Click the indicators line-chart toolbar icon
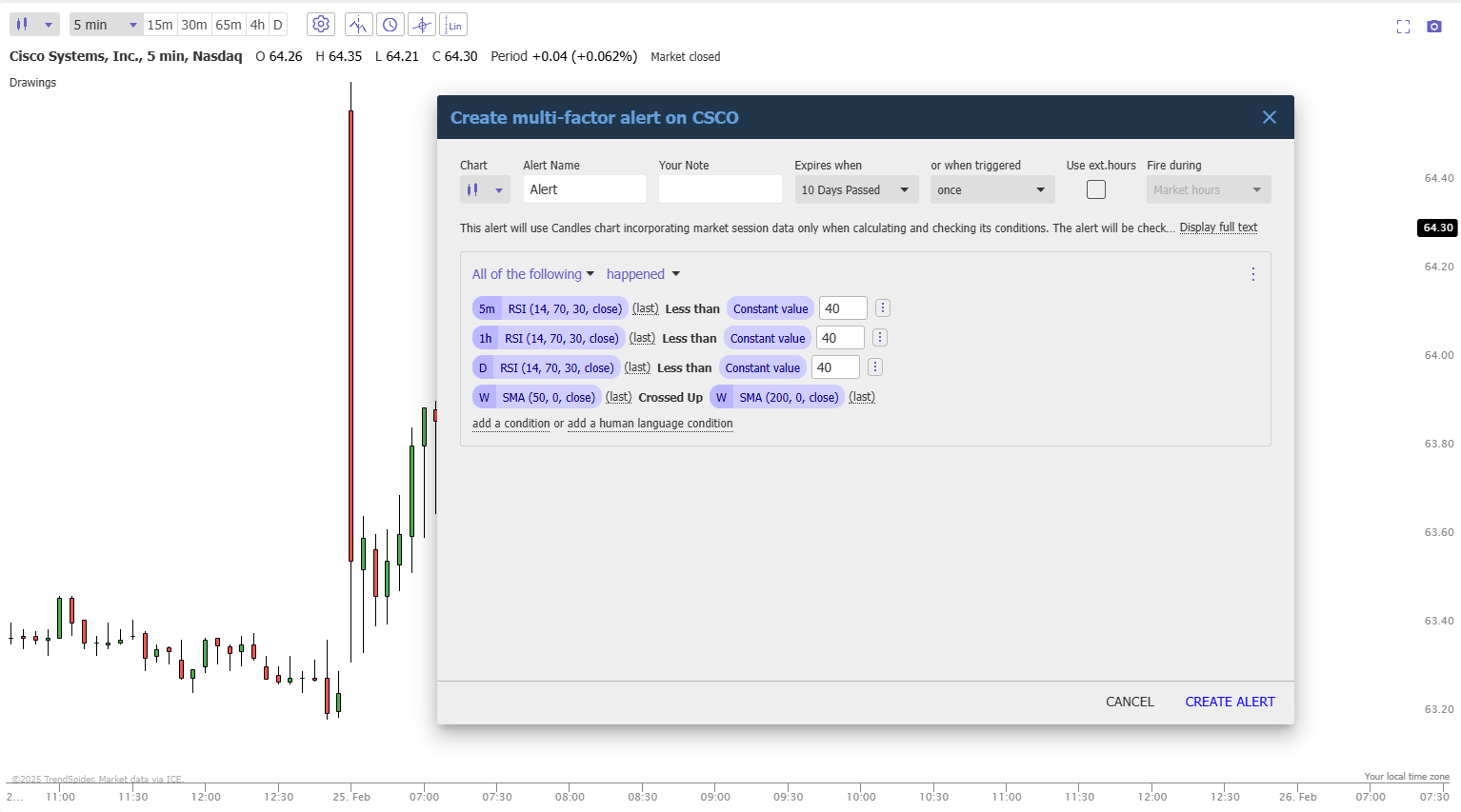Screen dimensions: 1461x812 click(358, 25)
